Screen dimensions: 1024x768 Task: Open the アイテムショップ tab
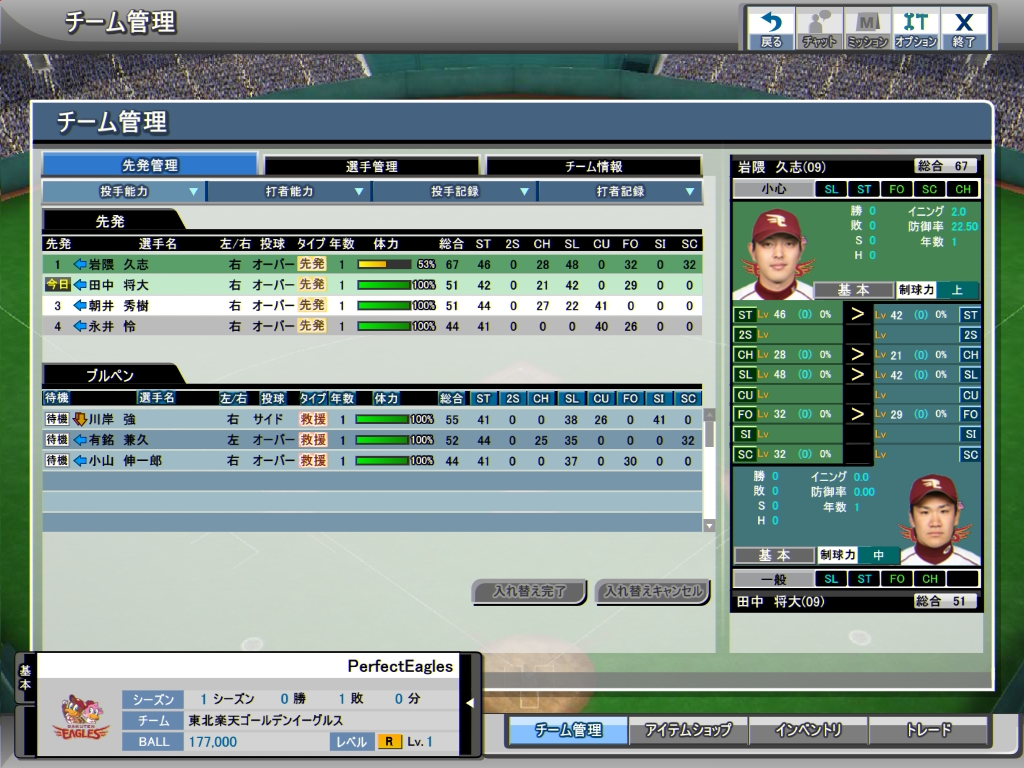(688, 730)
